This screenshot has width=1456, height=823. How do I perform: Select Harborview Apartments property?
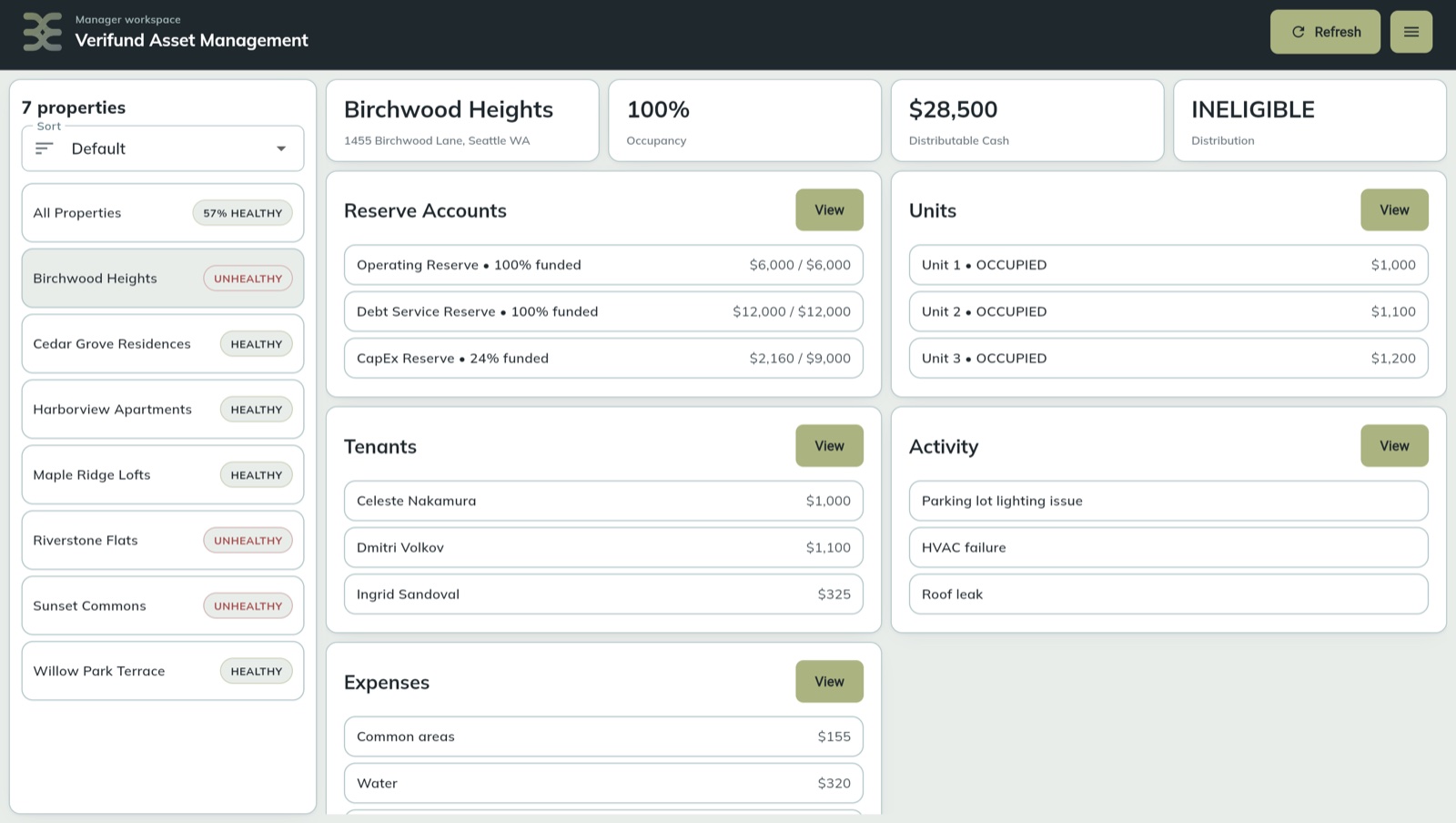[x=163, y=410]
